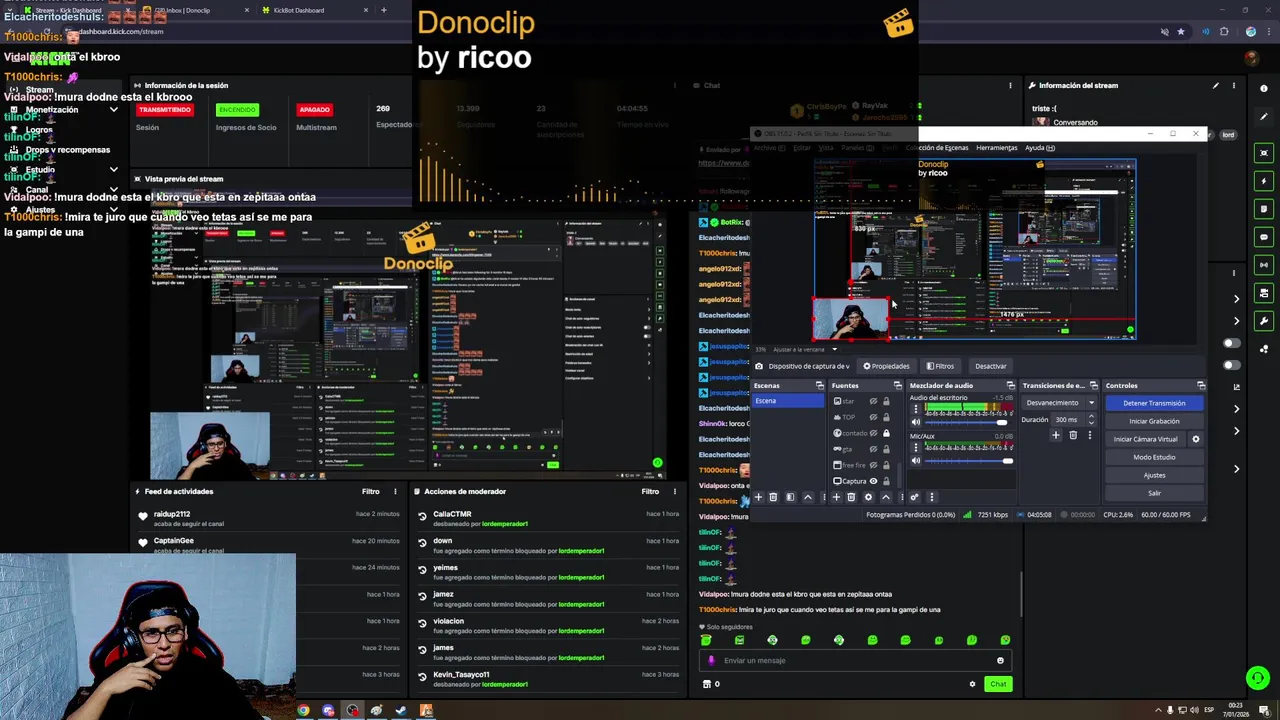The width and height of the screenshot is (1280, 720).
Task: Open audio mixer menu dots beside gears icon
Action: coord(932,497)
